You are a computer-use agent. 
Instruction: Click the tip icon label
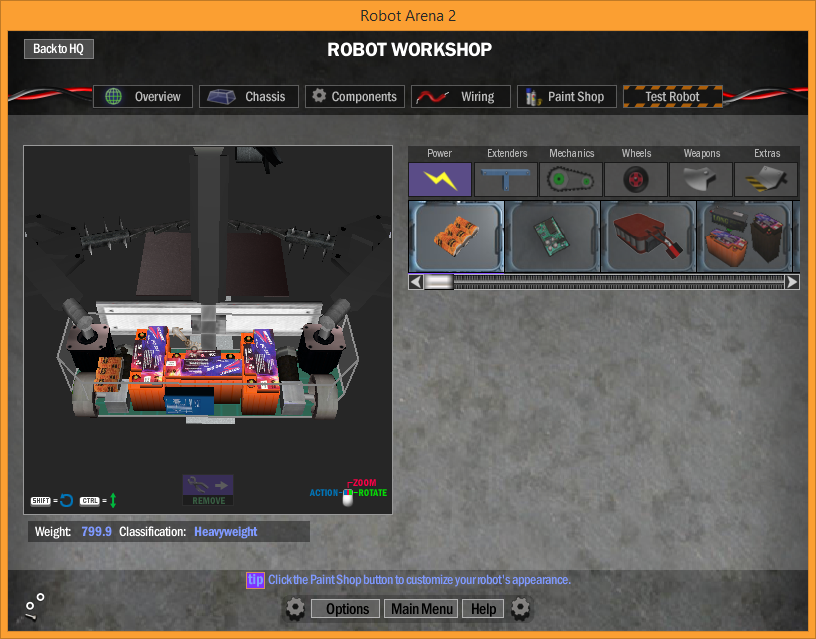[x=256, y=580]
